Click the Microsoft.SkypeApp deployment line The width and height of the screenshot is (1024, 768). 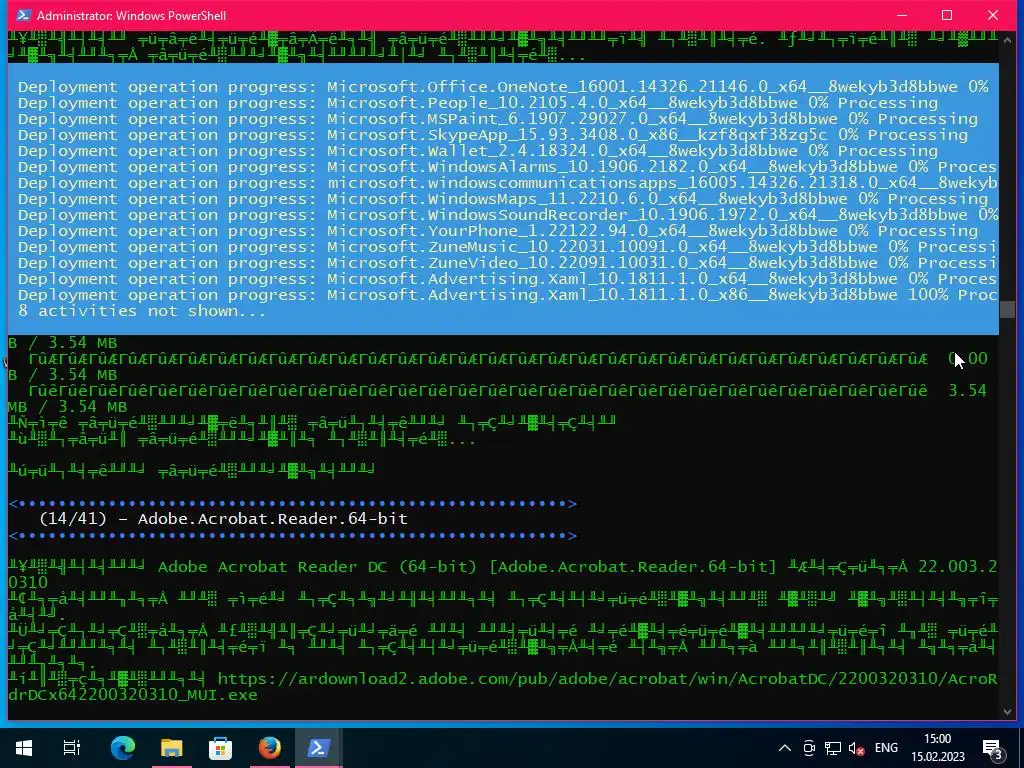[x=492, y=135]
